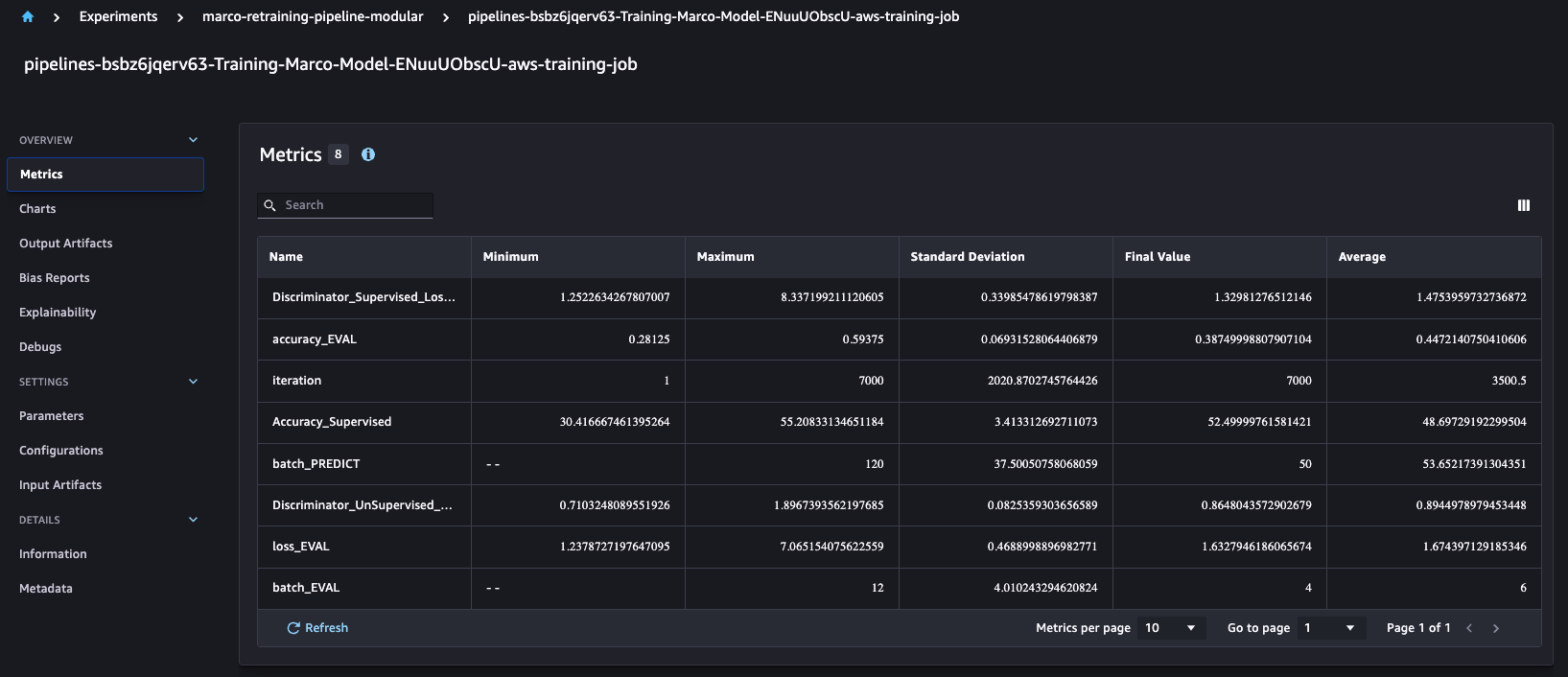Open the column settings icon
This screenshot has height=677, width=1568.
click(1523, 205)
